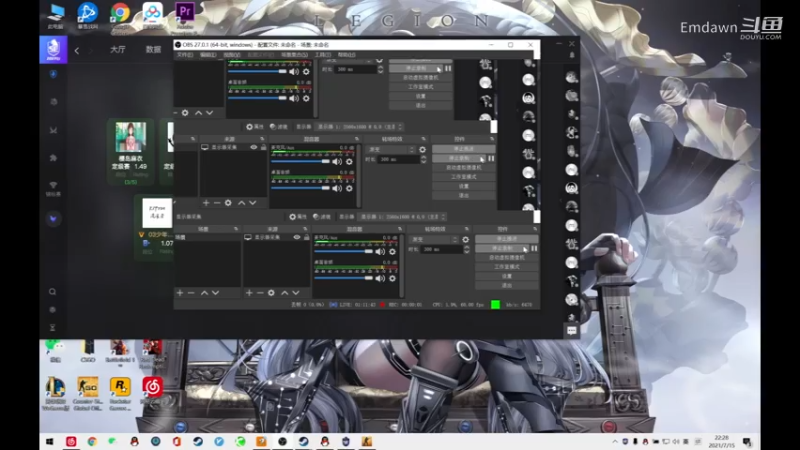
Task: Toggle display capture lock in main Sources dock
Action: pyautogui.click(x=307, y=237)
